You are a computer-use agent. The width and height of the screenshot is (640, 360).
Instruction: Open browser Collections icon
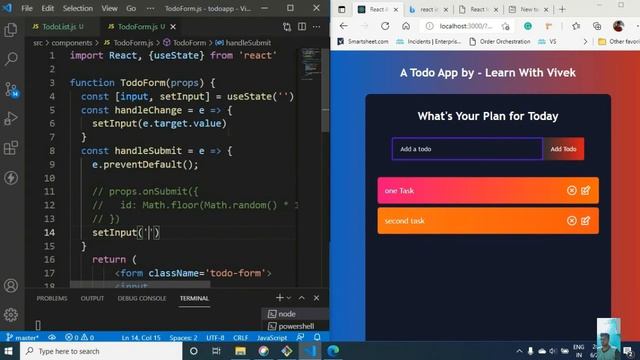click(597, 26)
